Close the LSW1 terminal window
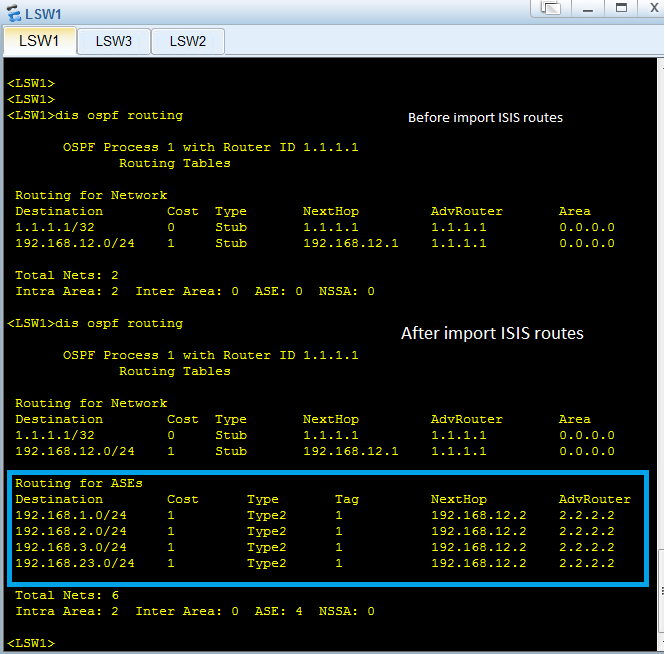 pos(654,8)
